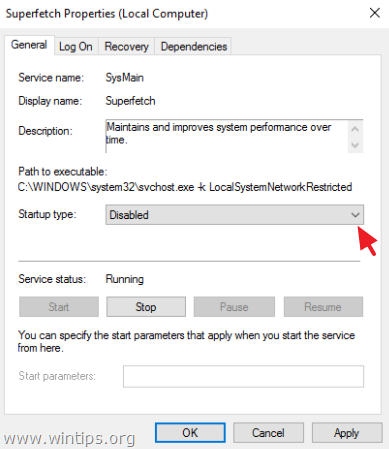Screen dimensions: 389x449
Task: Expand Startup type dropdown chevron arrow
Action: coord(355,215)
